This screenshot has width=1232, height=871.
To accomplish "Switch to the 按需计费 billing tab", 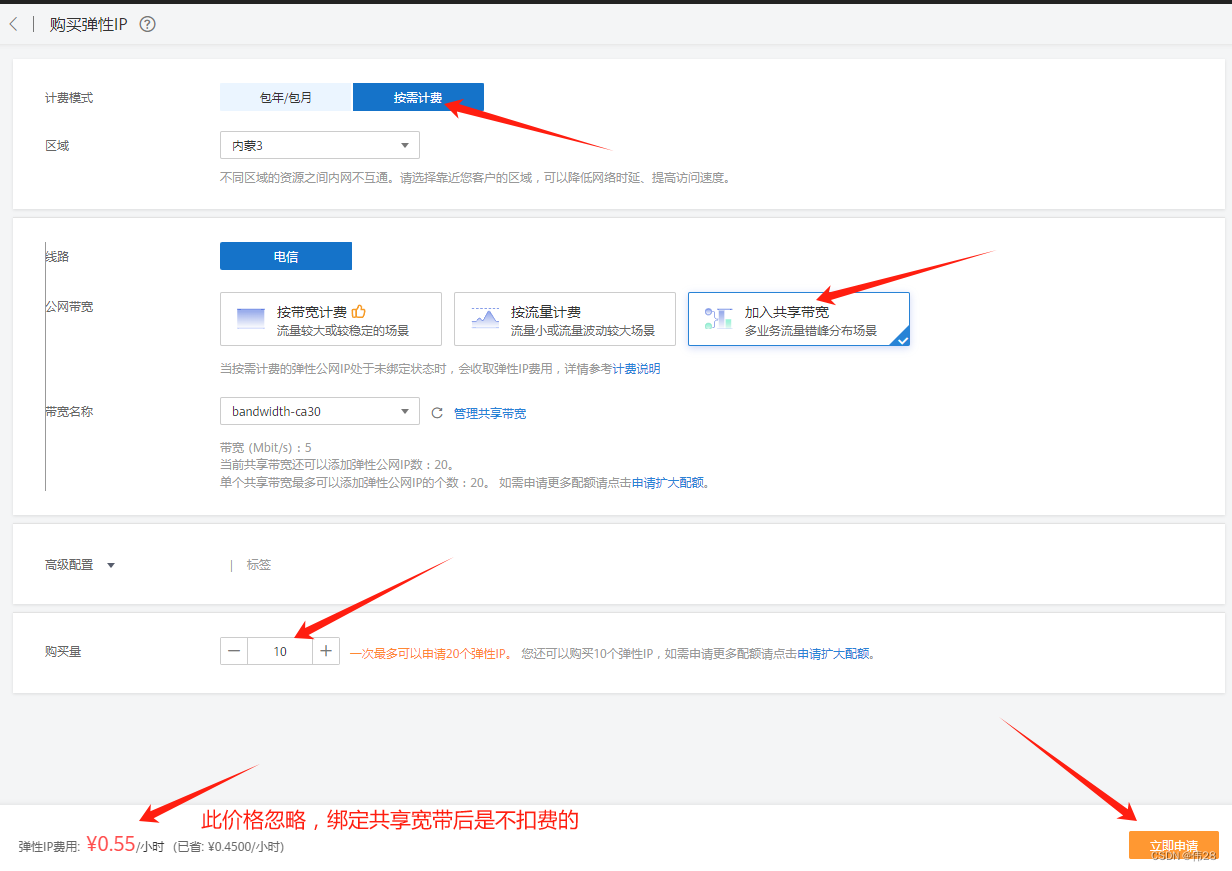I will point(418,97).
